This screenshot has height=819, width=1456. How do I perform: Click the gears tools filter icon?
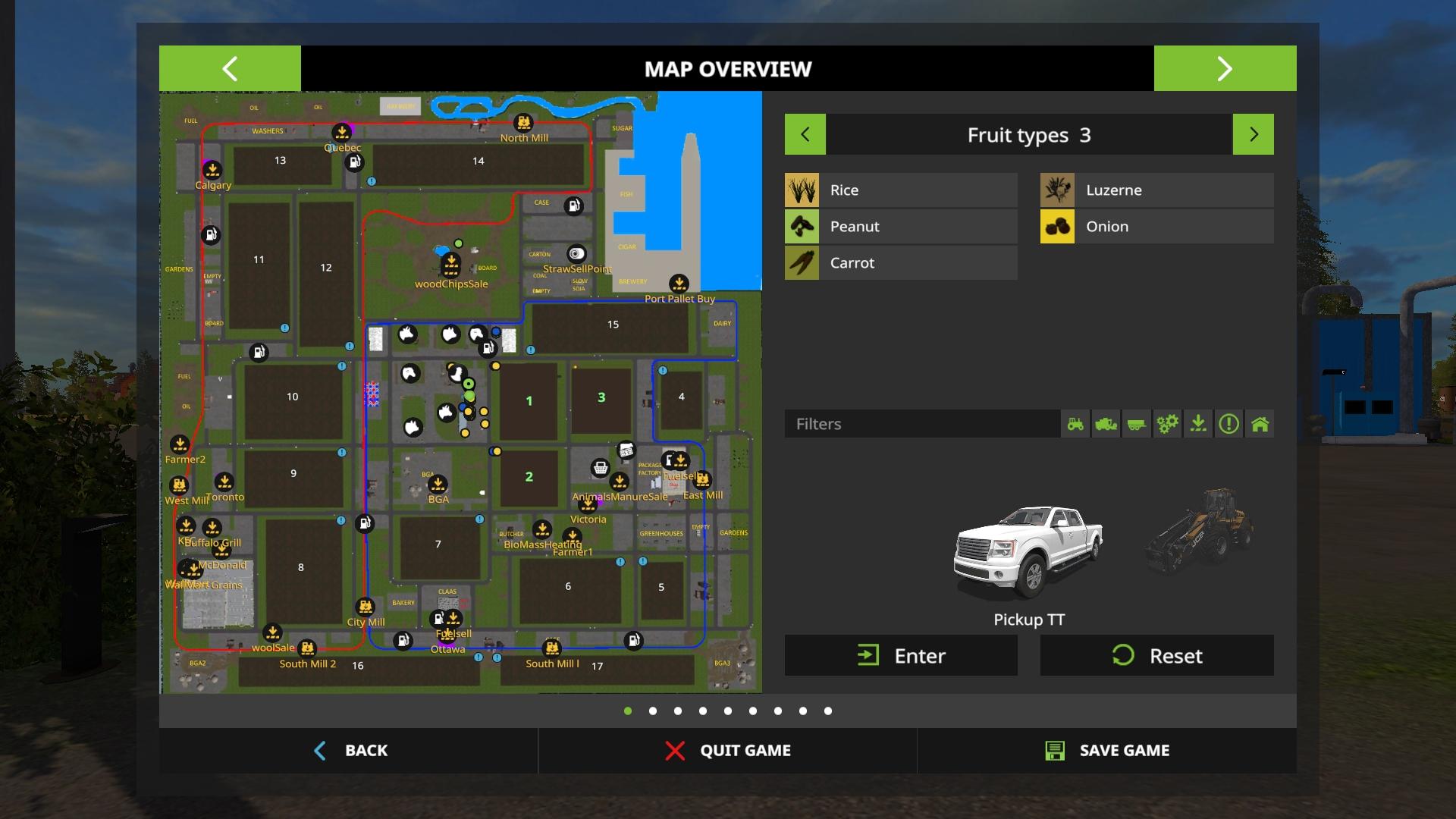[1167, 424]
